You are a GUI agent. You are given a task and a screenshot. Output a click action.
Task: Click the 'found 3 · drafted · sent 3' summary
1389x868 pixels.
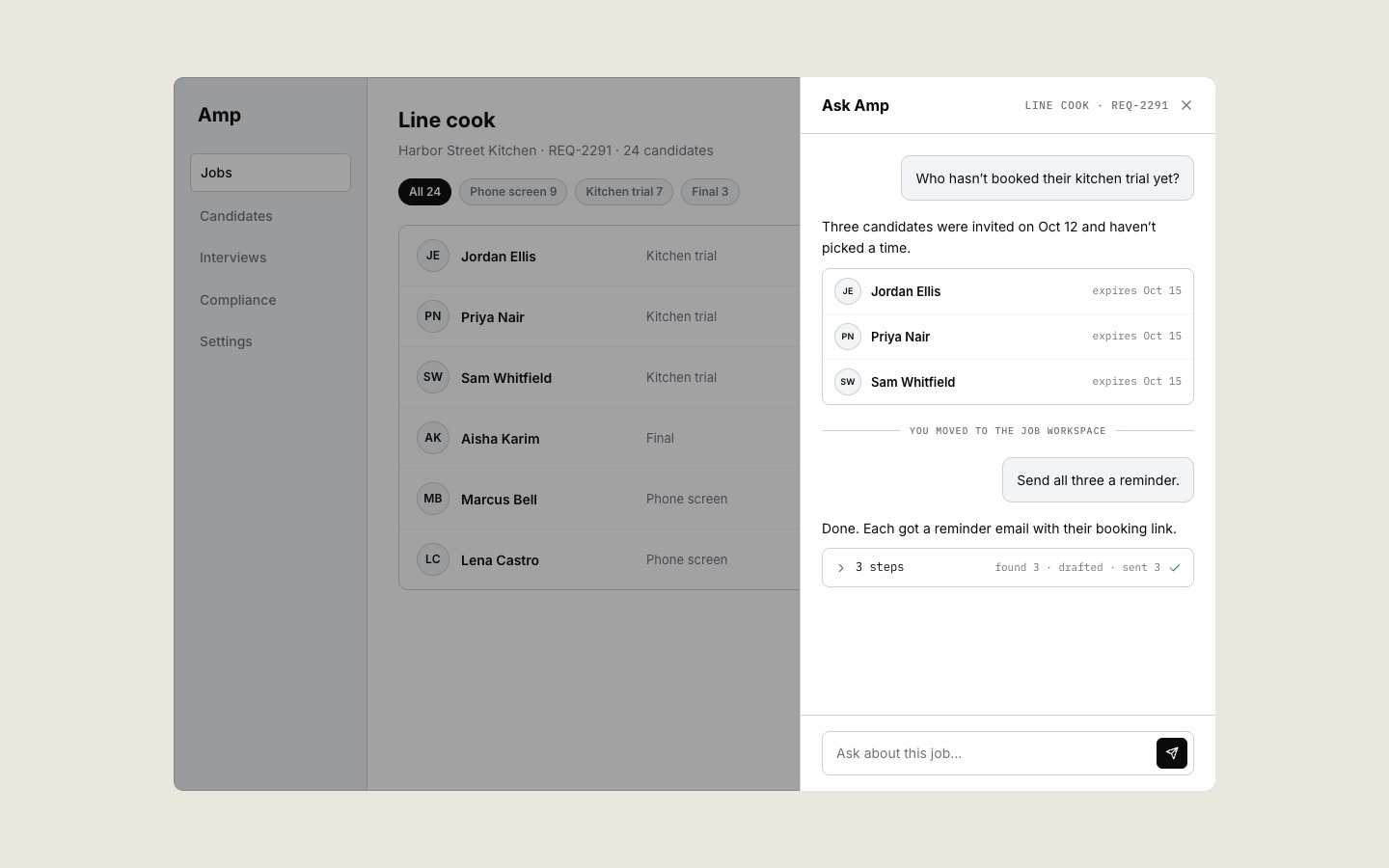1077,567
